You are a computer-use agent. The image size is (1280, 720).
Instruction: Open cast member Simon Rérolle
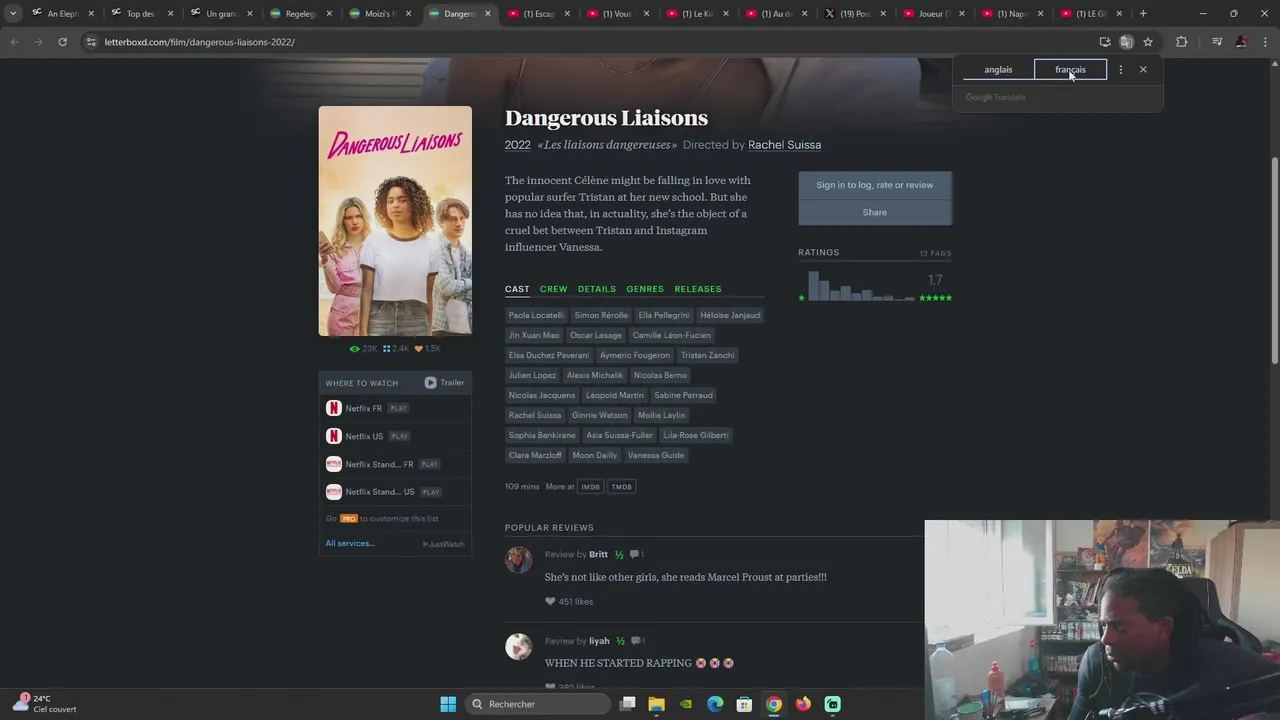point(601,315)
